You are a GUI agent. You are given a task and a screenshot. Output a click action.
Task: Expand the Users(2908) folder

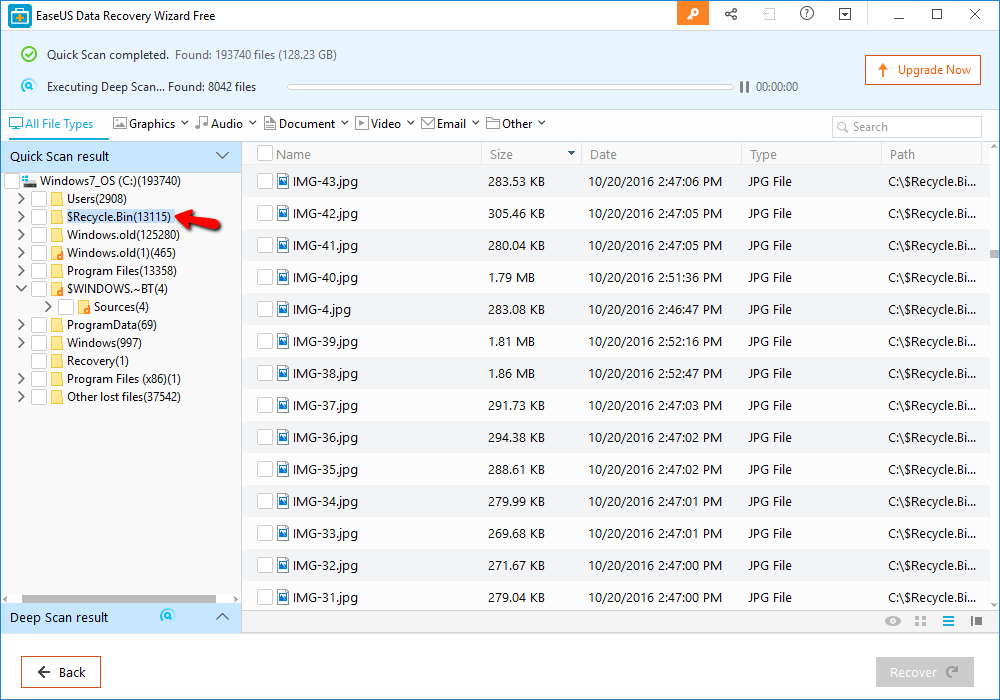[20, 198]
